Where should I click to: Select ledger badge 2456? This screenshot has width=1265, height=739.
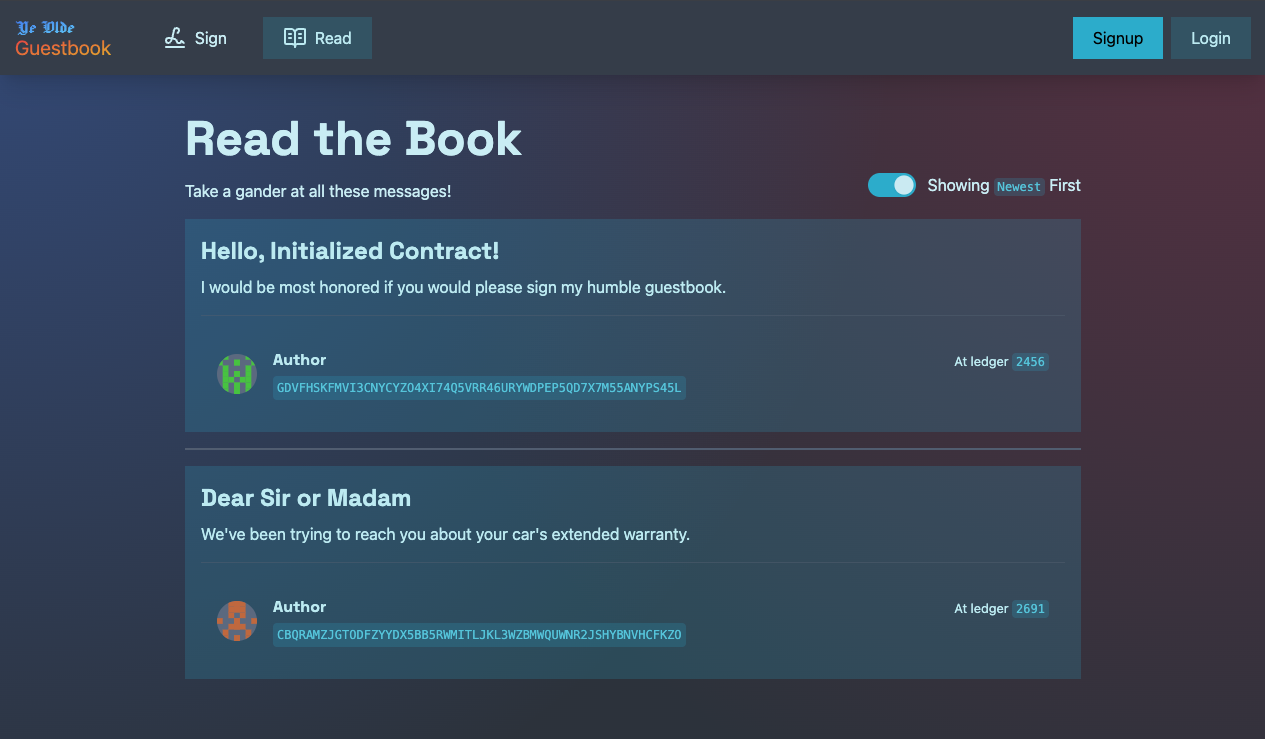(1030, 361)
